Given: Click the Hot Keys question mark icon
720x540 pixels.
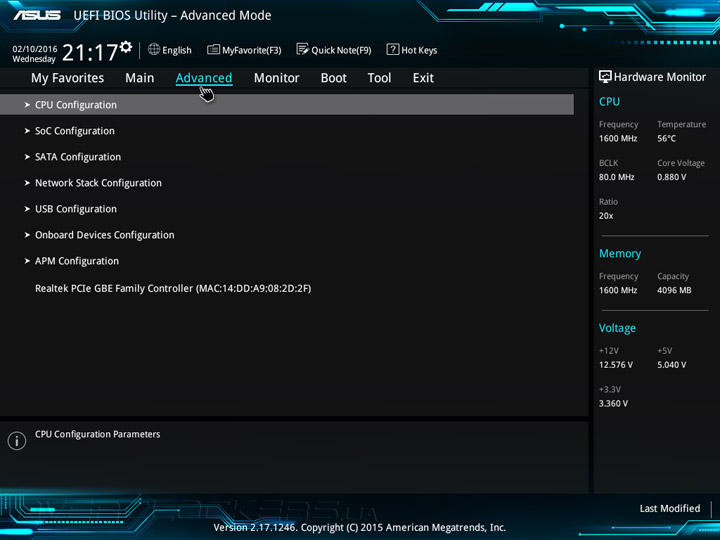Looking at the screenshot, I should pyautogui.click(x=393, y=49).
